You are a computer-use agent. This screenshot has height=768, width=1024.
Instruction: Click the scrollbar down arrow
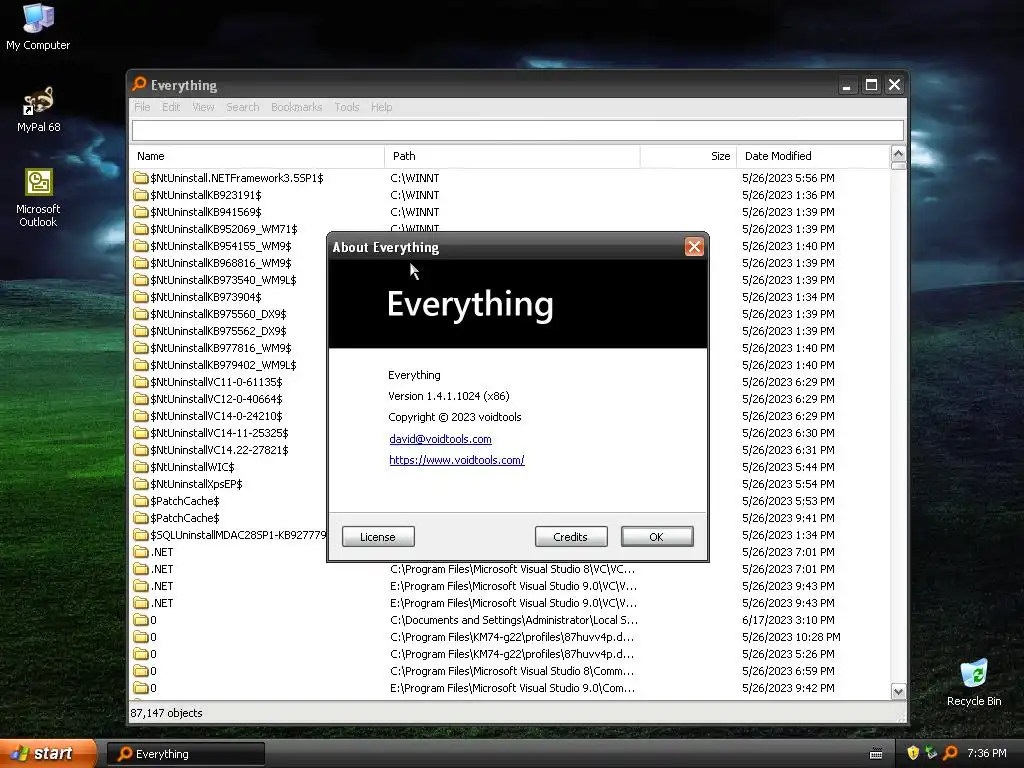898,692
